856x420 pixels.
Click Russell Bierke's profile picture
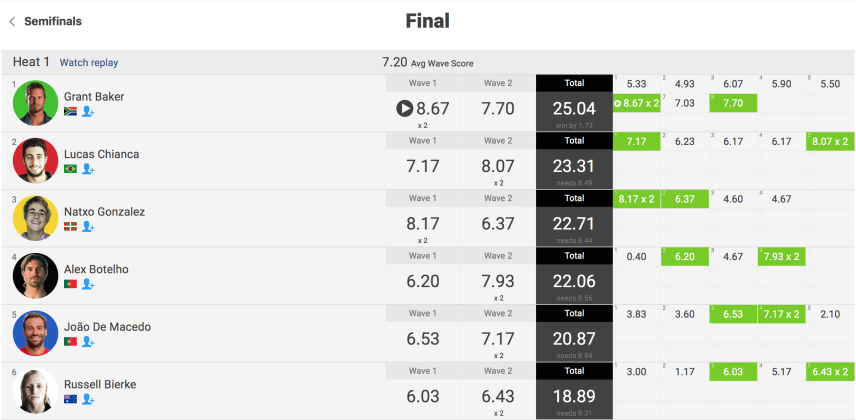click(x=35, y=391)
